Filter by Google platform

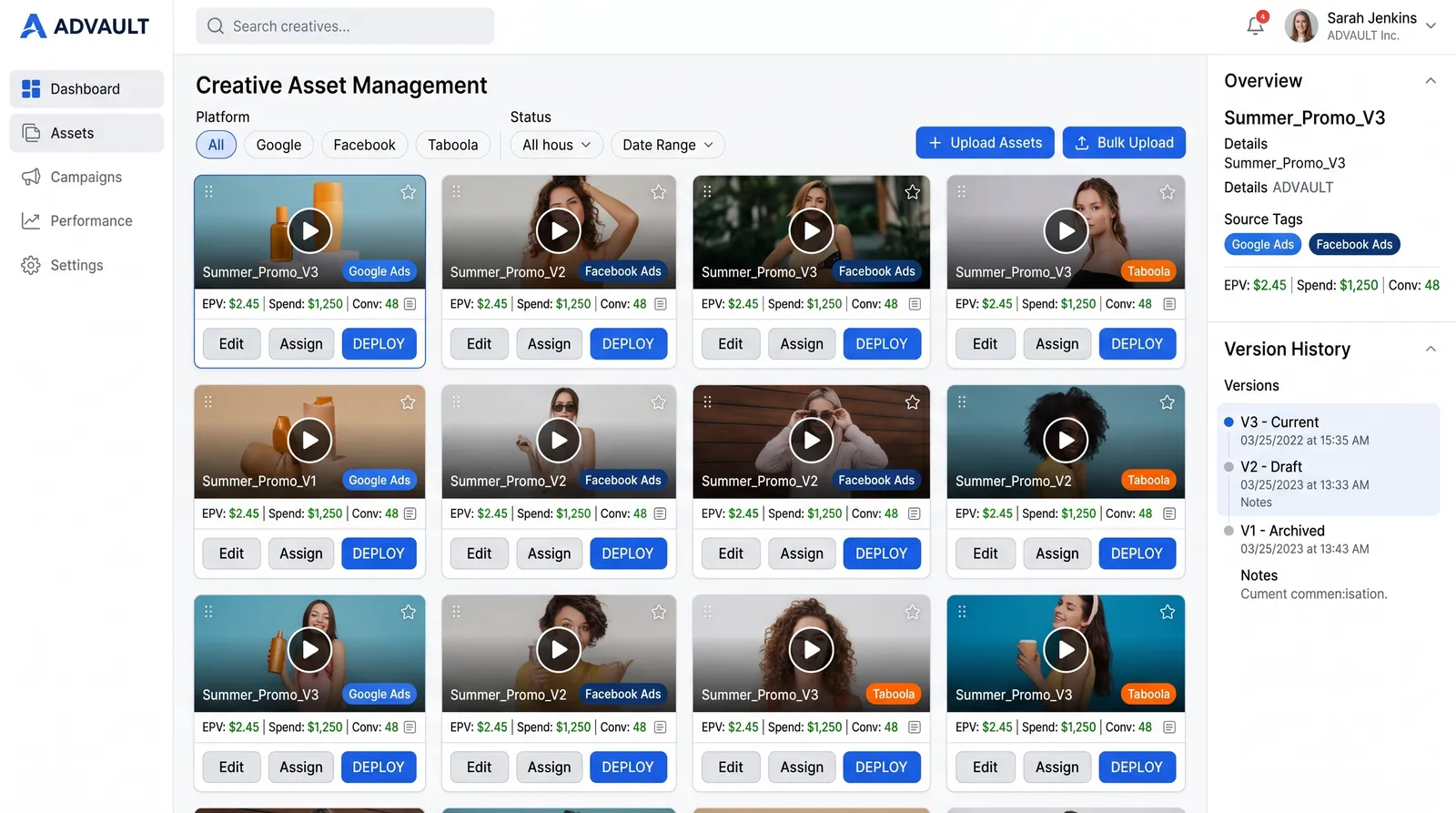(x=278, y=145)
